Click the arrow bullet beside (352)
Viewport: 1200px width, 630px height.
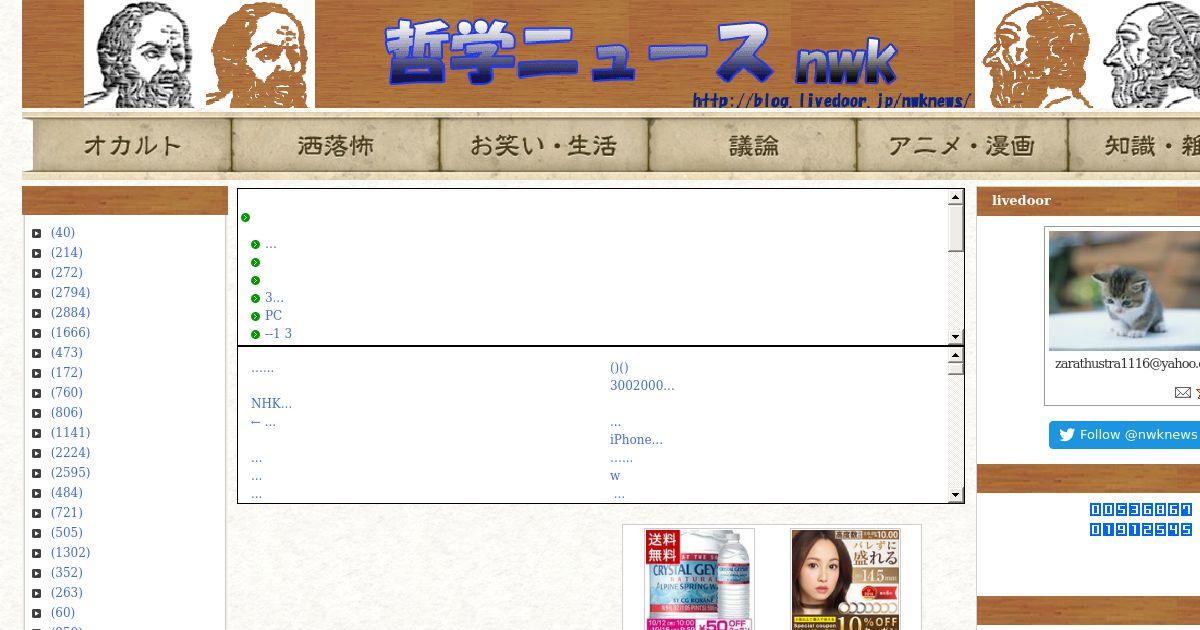point(37,574)
